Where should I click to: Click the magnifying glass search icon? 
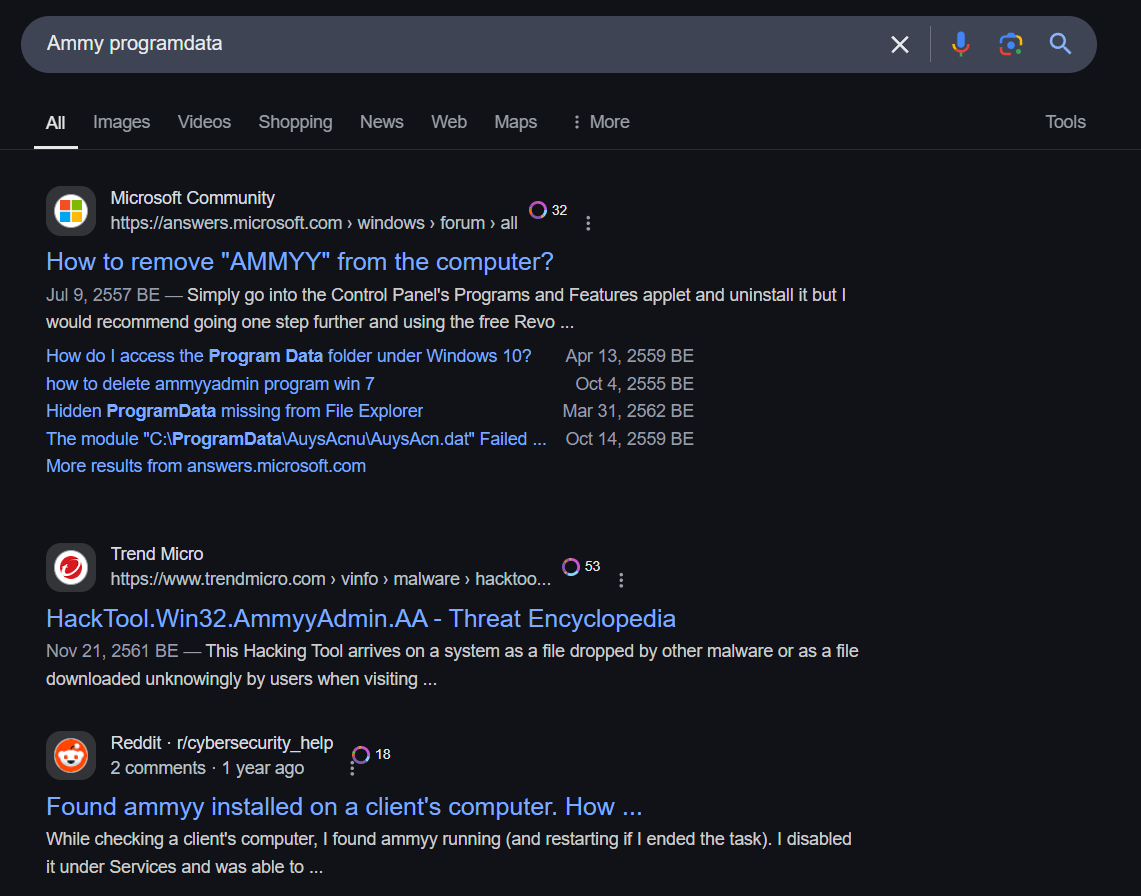click(x=1060, y=44)
